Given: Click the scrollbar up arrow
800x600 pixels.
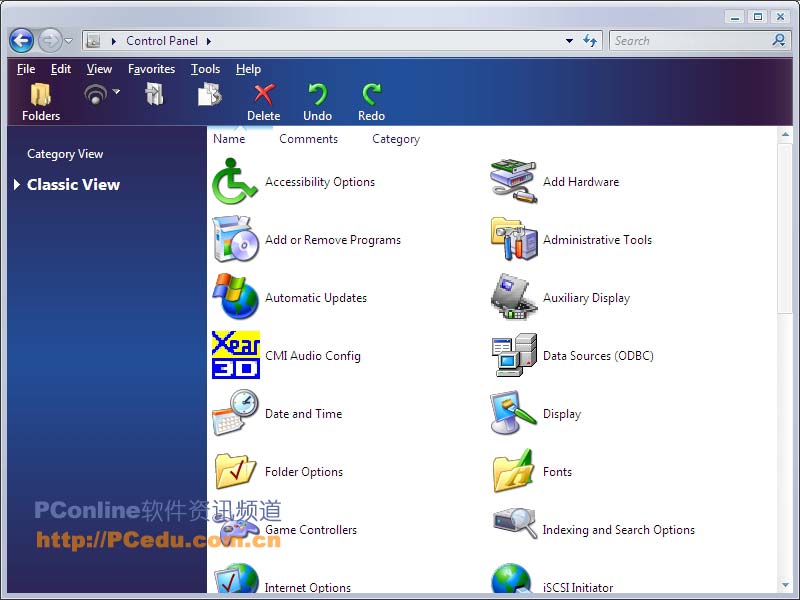Looking at the screenshot, I should click(x=785, y=135).
